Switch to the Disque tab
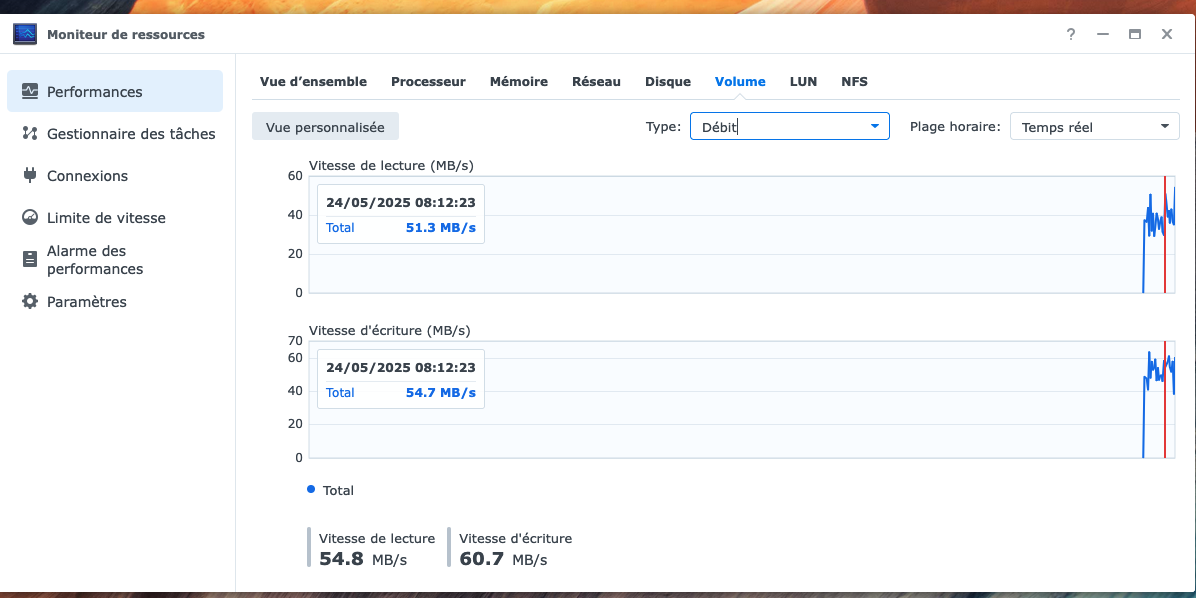The image size is (1196, 598). click(x=667, y=82)
